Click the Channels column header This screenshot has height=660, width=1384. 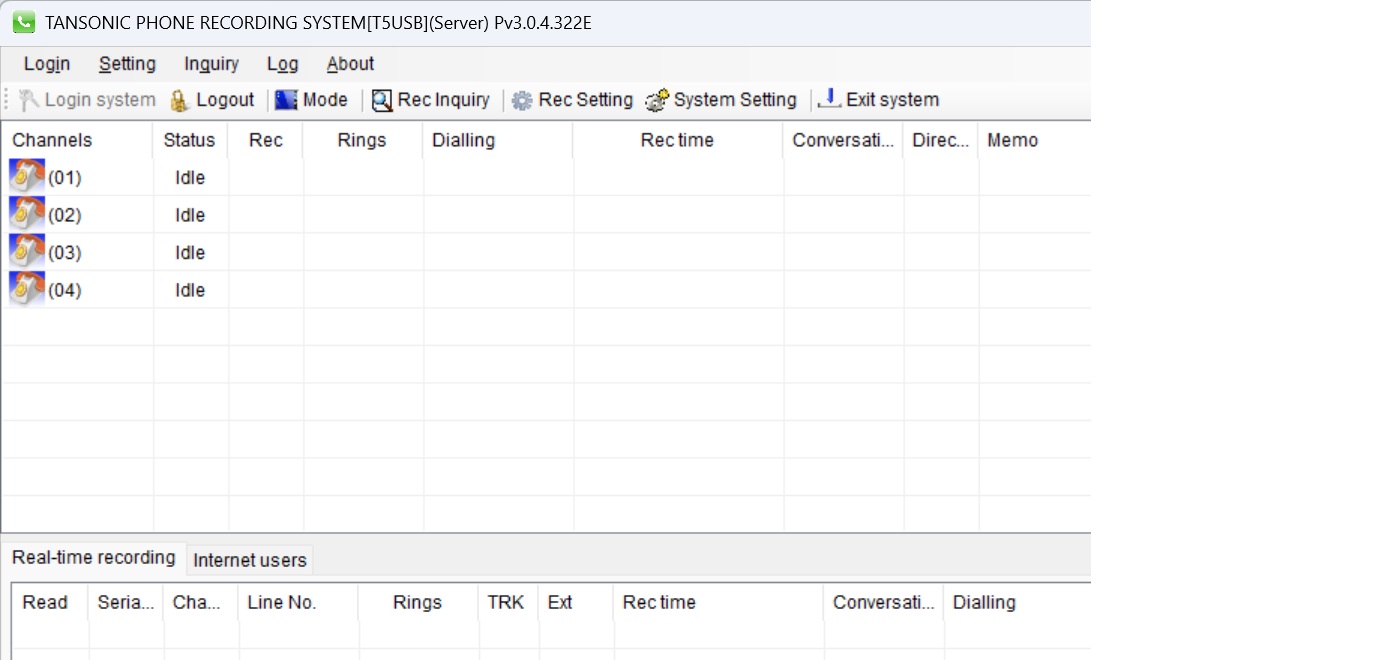click(52, 140)
